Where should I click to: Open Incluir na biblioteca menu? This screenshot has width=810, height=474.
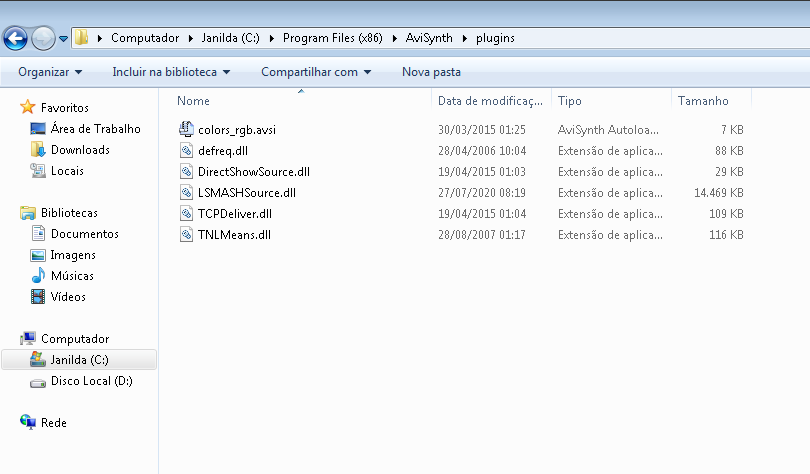[171, 72]
